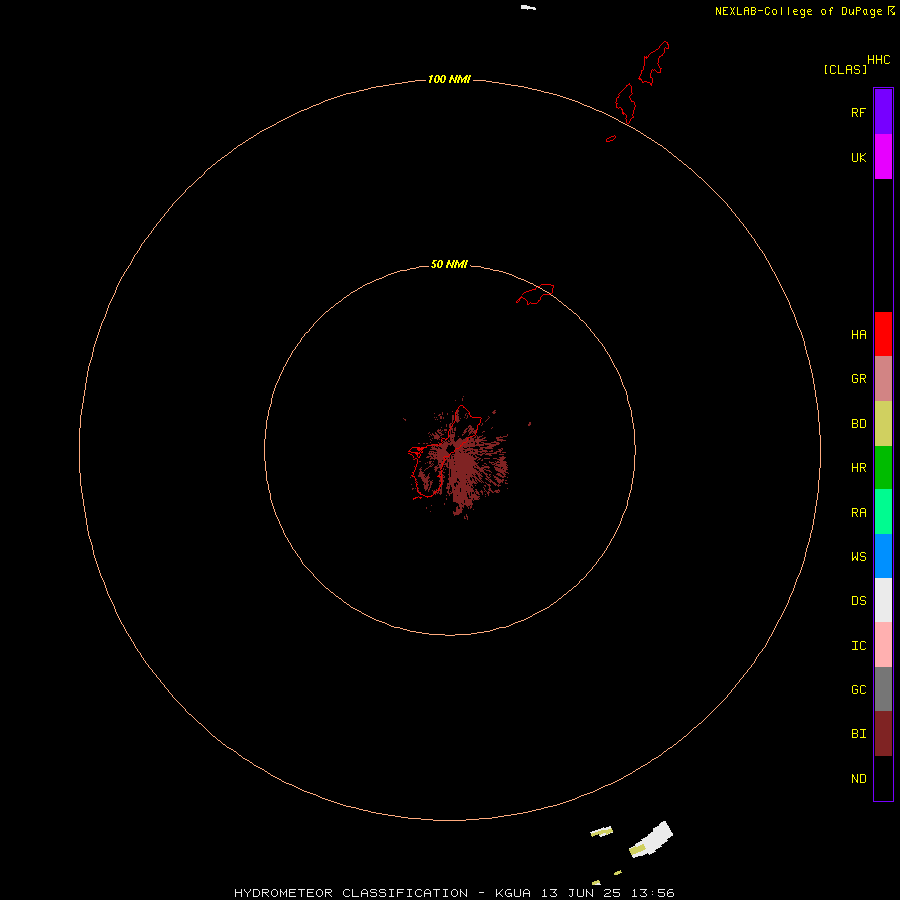The image size is (900, 900).
Task: Click the GR legend label
Action: [x=858, y=379]
